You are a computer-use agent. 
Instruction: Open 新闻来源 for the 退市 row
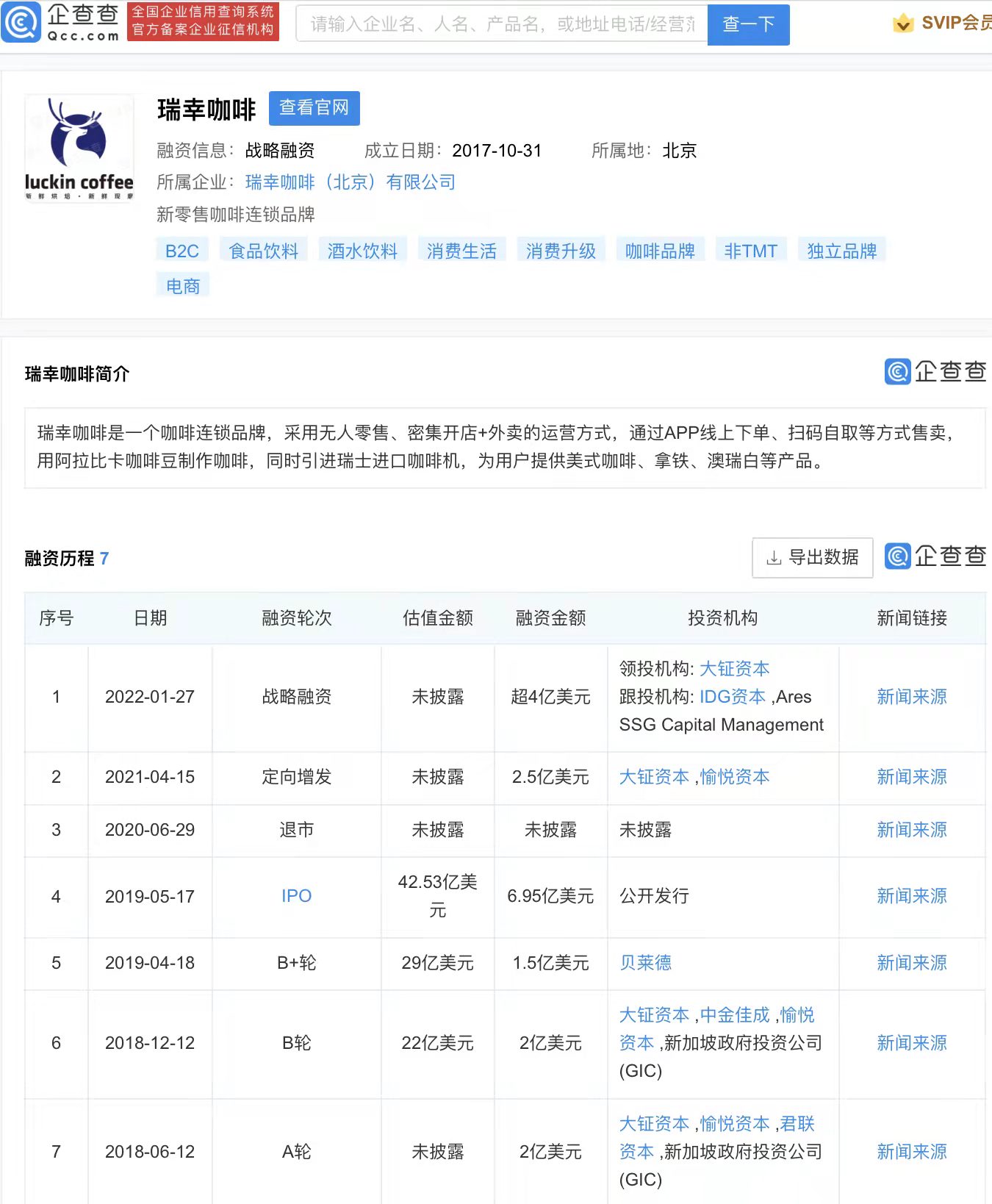pyautogui.click(x=912, y=830)
